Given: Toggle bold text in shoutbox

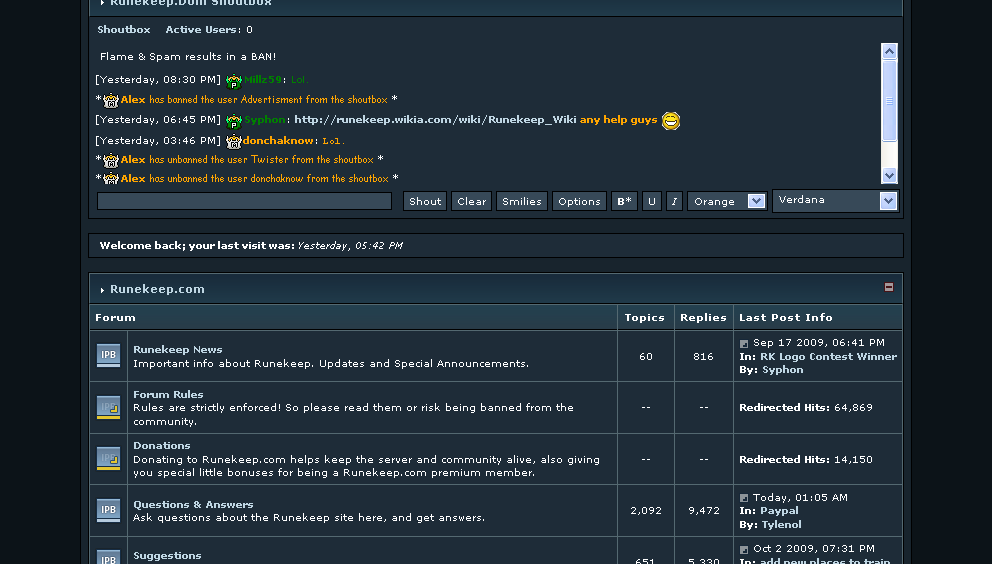Looking at the screenshot, I should tap(624, 201).
